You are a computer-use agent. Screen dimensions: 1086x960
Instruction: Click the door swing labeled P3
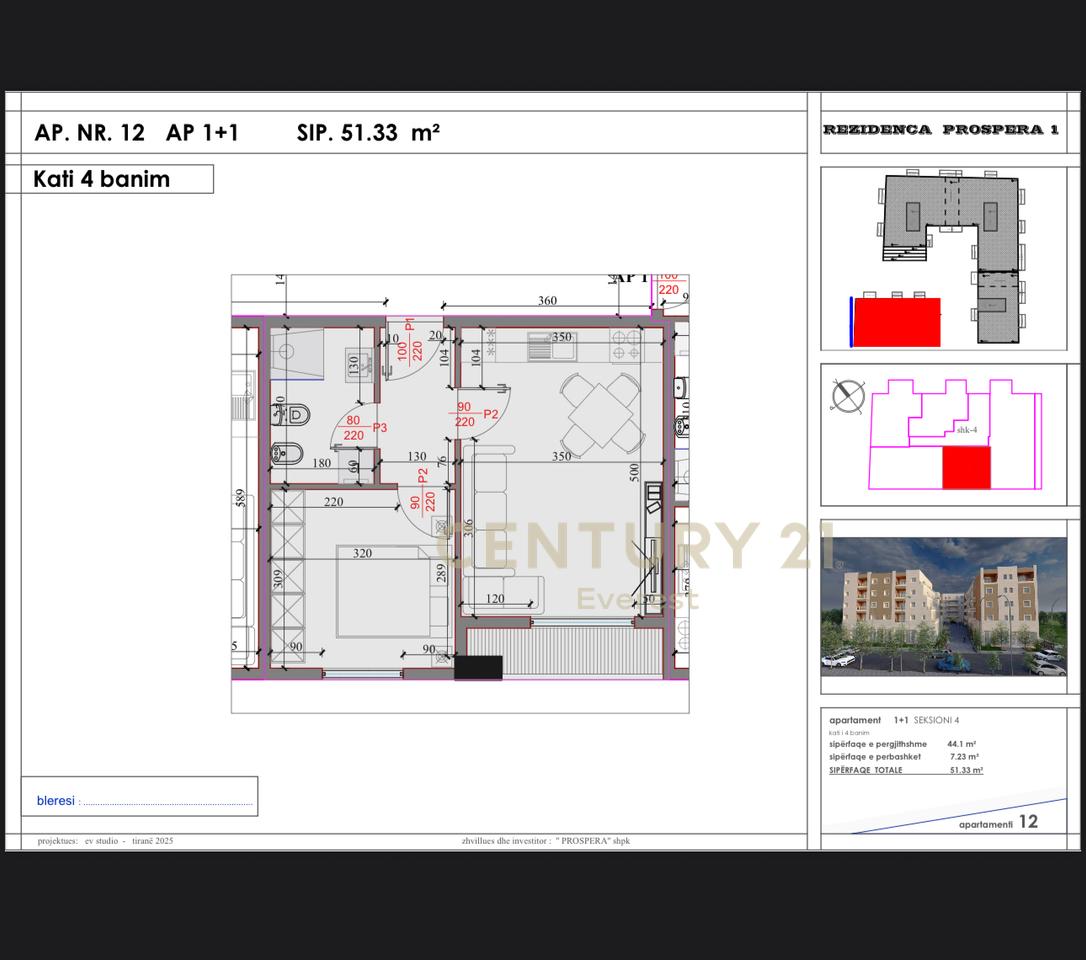point(379,427)
